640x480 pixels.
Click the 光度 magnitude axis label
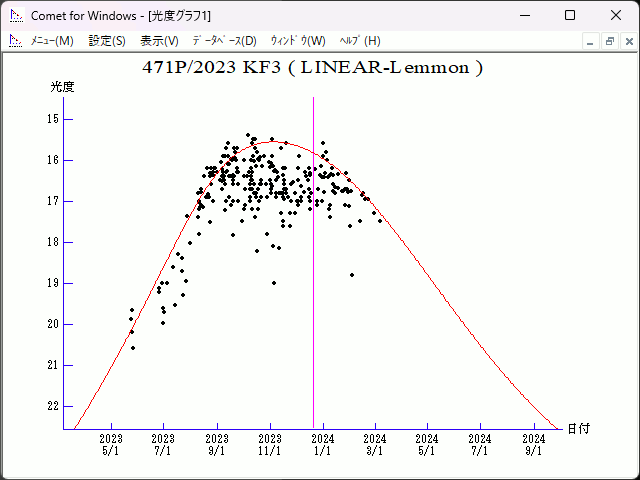pos(62,87)
